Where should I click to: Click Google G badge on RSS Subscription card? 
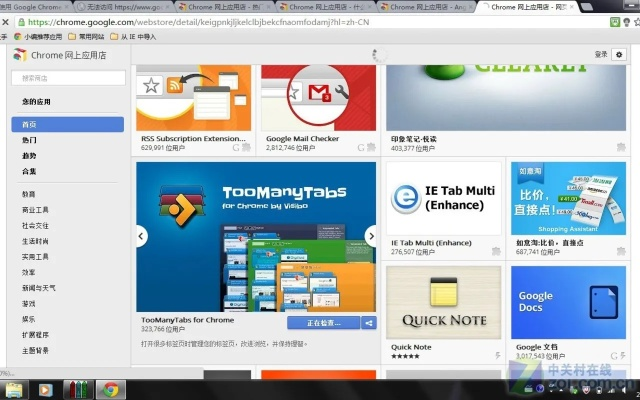236,148
